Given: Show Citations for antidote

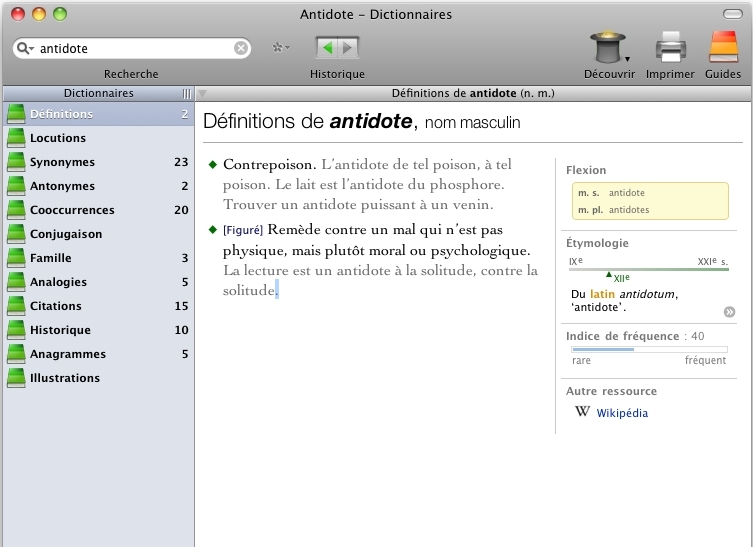Looking at the screenshot, I should point(55,306).
